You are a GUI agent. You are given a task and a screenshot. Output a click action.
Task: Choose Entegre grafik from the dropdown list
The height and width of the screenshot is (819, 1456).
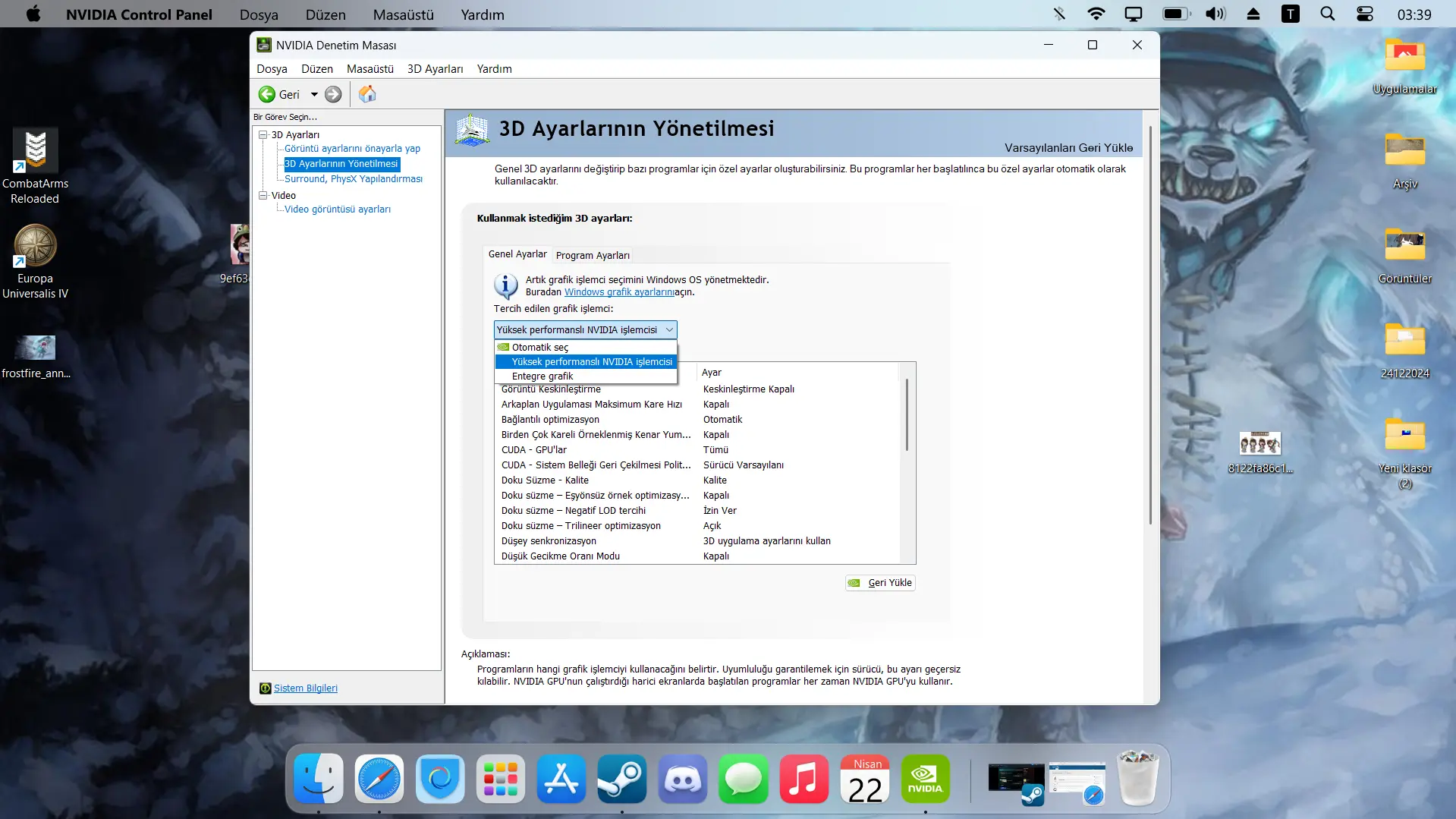pos(585,376)
